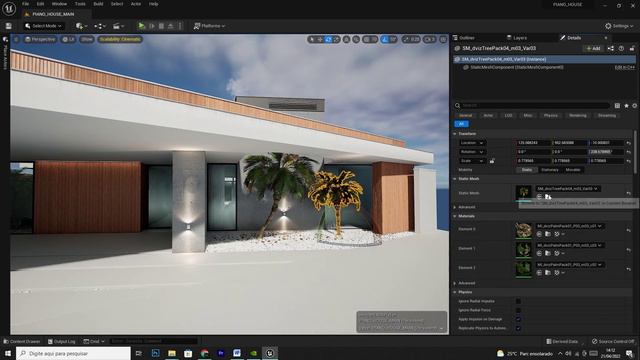Click the blueprint/hierarchy icon next to Add
Image resolution: width=640 pixels, height=360 pixels.
(x=611, y=48)
